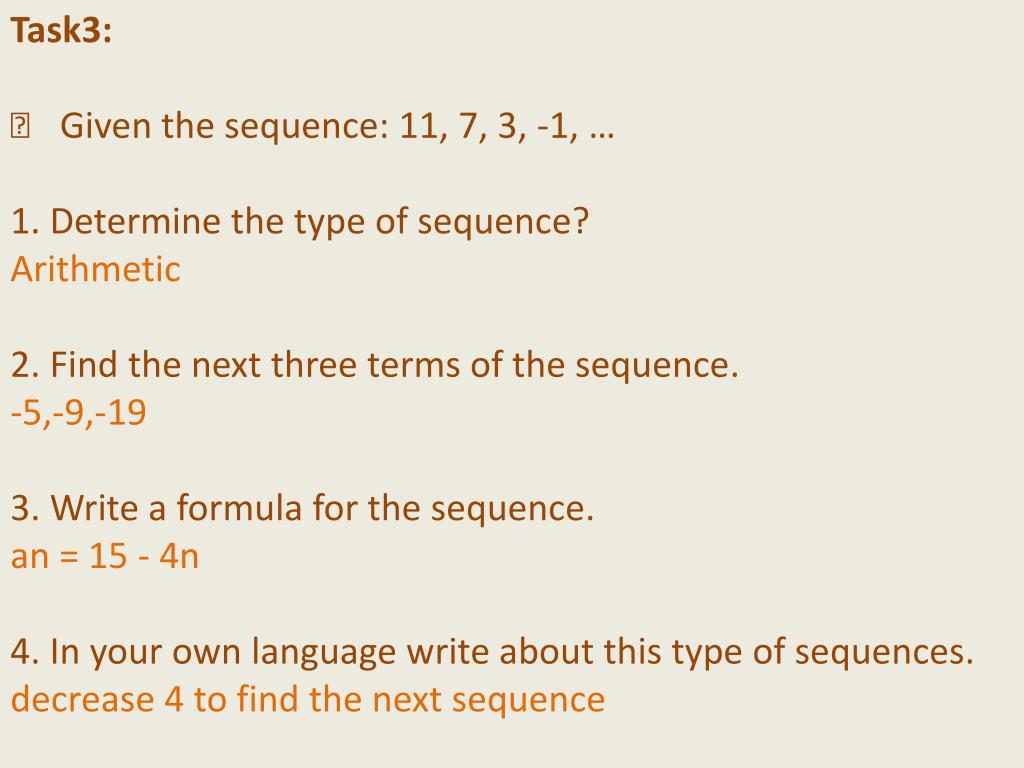Image resolution: width=1024 pixels, height=768 pixels.
Task: Click the answer 'decrease 4 to find the next sequence'
Action: coord(308,699)
